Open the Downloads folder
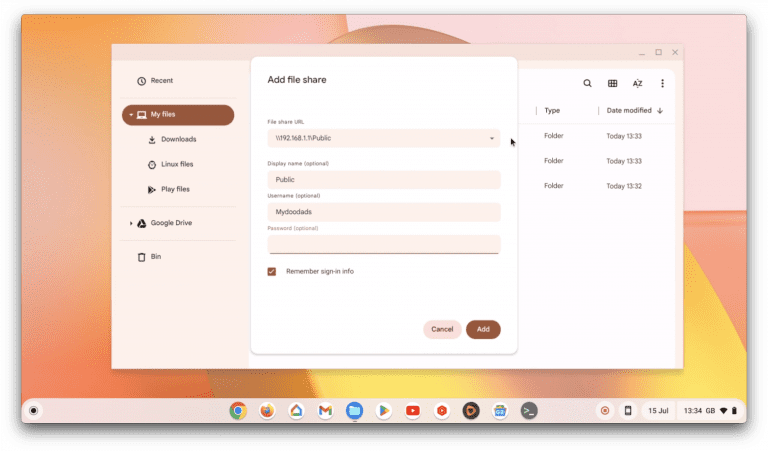This screenshot has width=768, height=451. click(178, 140)
